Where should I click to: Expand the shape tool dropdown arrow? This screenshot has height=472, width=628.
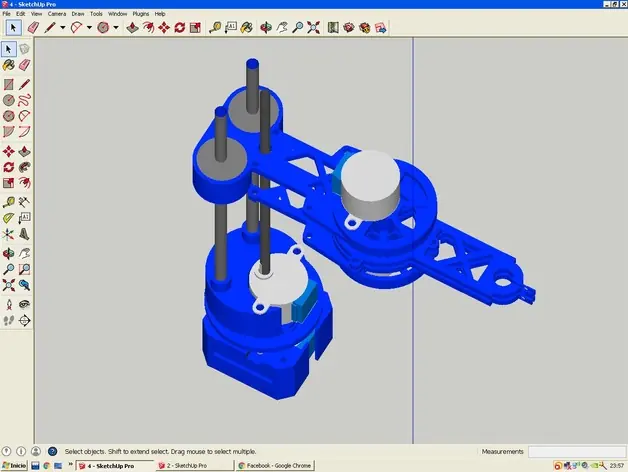click(116, 28)
